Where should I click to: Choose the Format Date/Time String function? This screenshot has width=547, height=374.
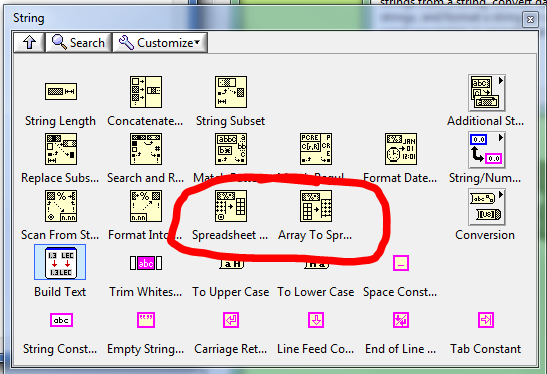click(x=401, y=149)
